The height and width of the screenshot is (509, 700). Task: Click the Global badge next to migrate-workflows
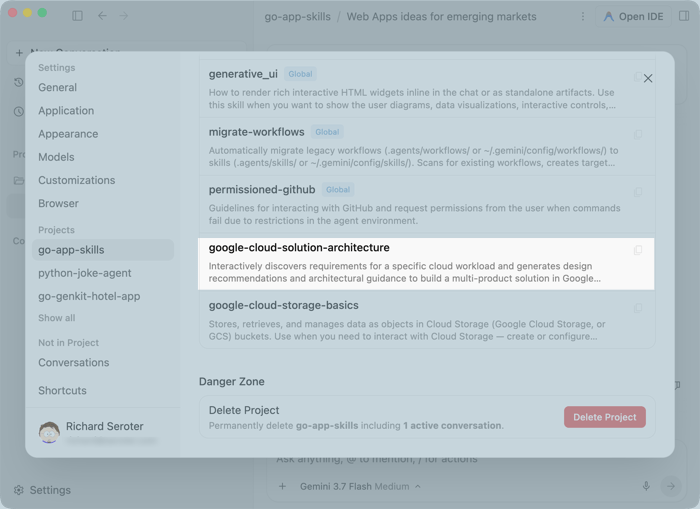327,132
